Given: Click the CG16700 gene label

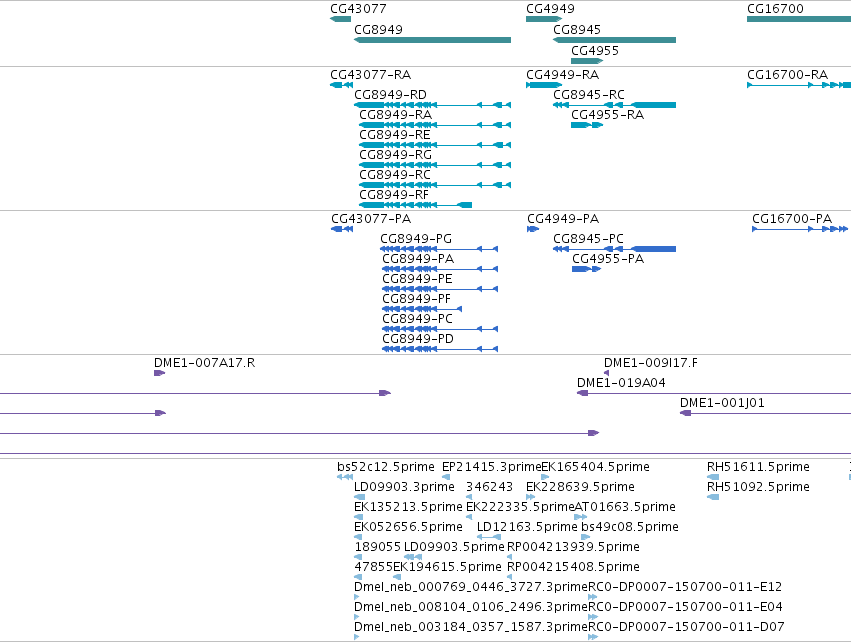Looking at the screenshot, I should (x=775, y=9).
